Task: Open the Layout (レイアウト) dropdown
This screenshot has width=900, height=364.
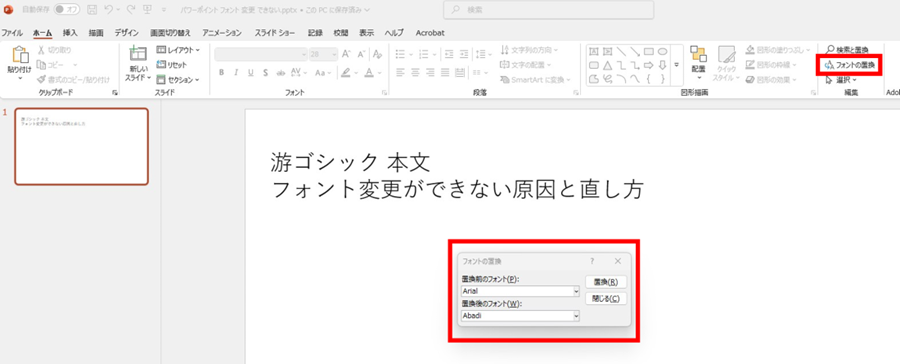Action: point(178,51)
